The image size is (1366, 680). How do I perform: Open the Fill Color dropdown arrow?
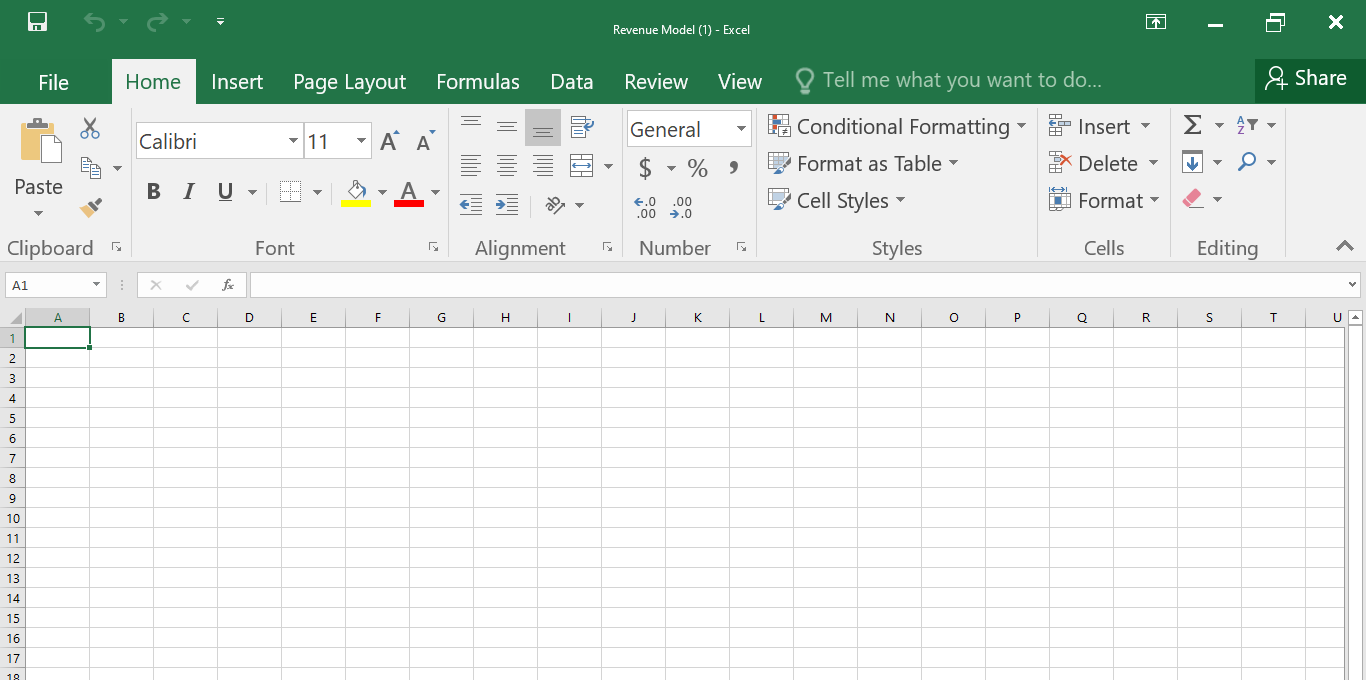382,192
